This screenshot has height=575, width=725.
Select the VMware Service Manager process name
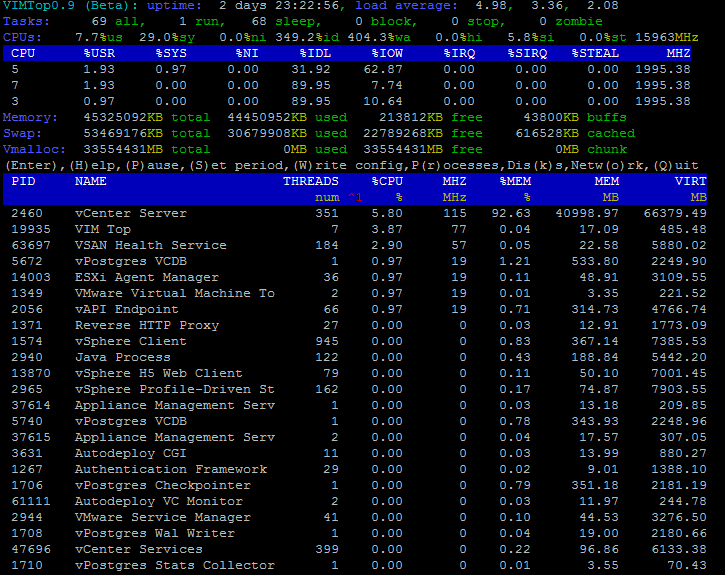click(x=163, y=517)
